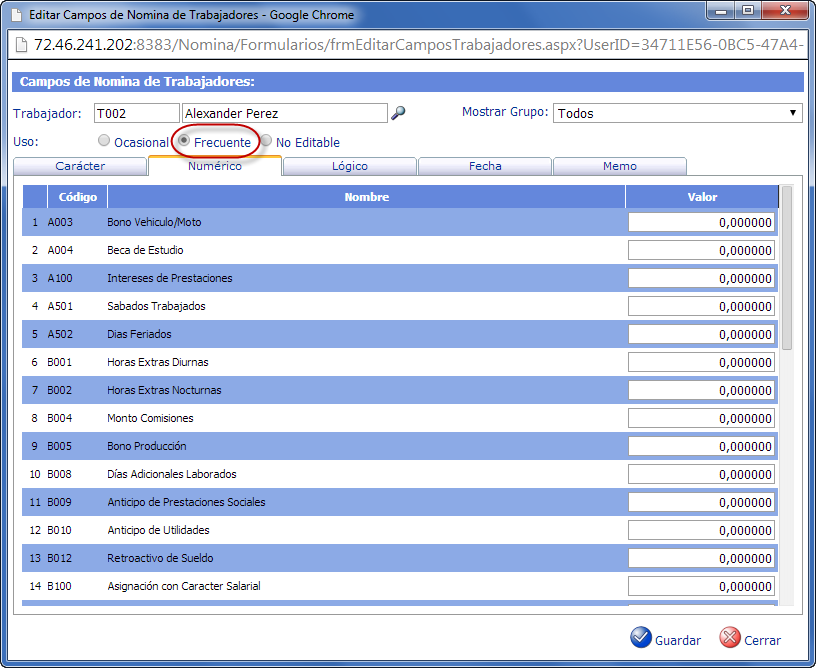Click the Valor field for Sabados Trabajados

coord(701,306)
